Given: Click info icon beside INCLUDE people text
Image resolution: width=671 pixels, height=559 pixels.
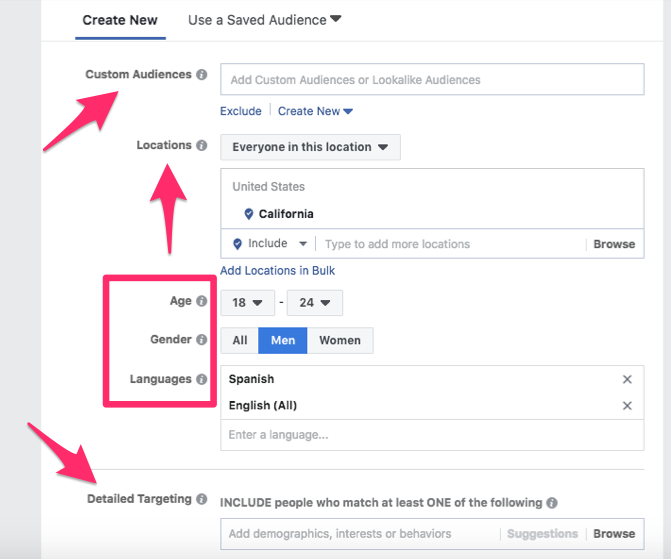Looking at the screenshot, I should click(x=552, y=503).
